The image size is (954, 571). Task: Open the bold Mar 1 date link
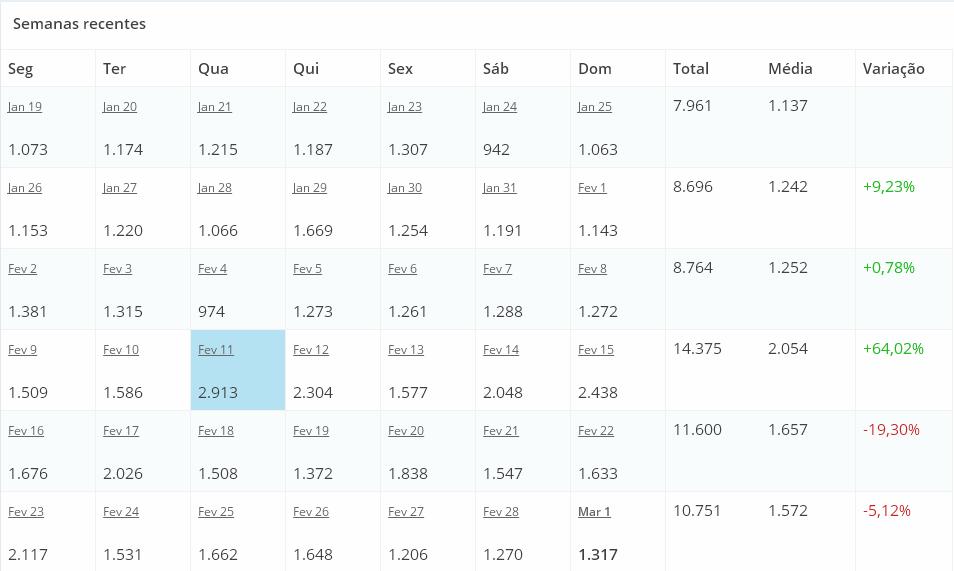(x=594, y=511)
